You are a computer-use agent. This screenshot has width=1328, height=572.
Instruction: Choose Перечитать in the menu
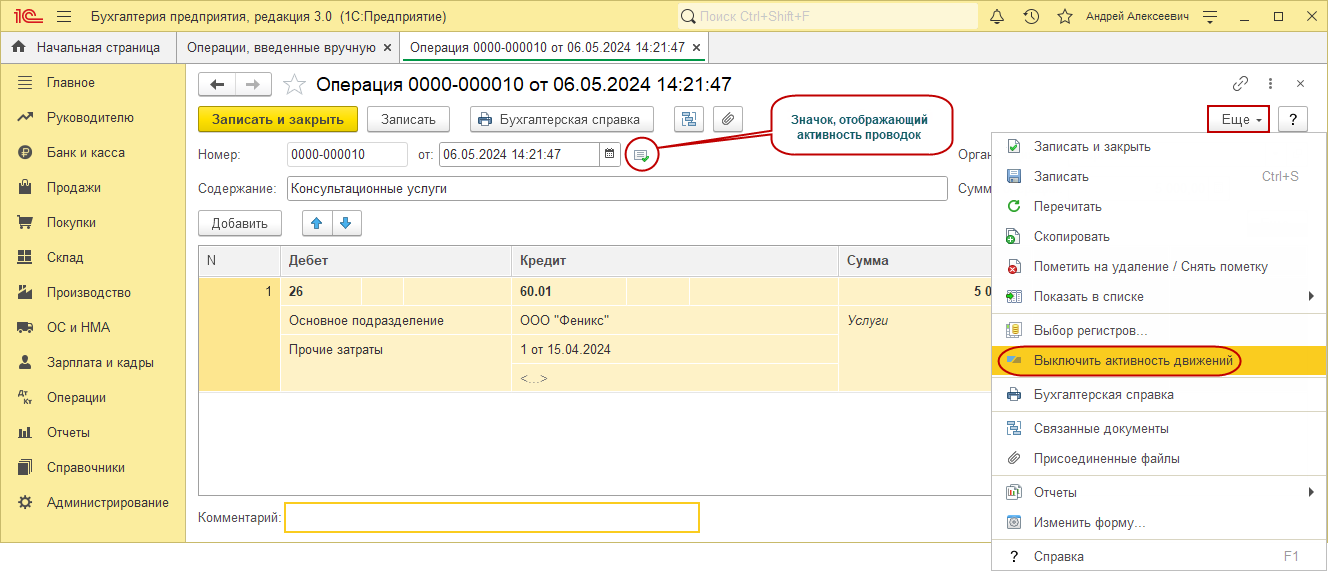click(x=1160, y=206)
